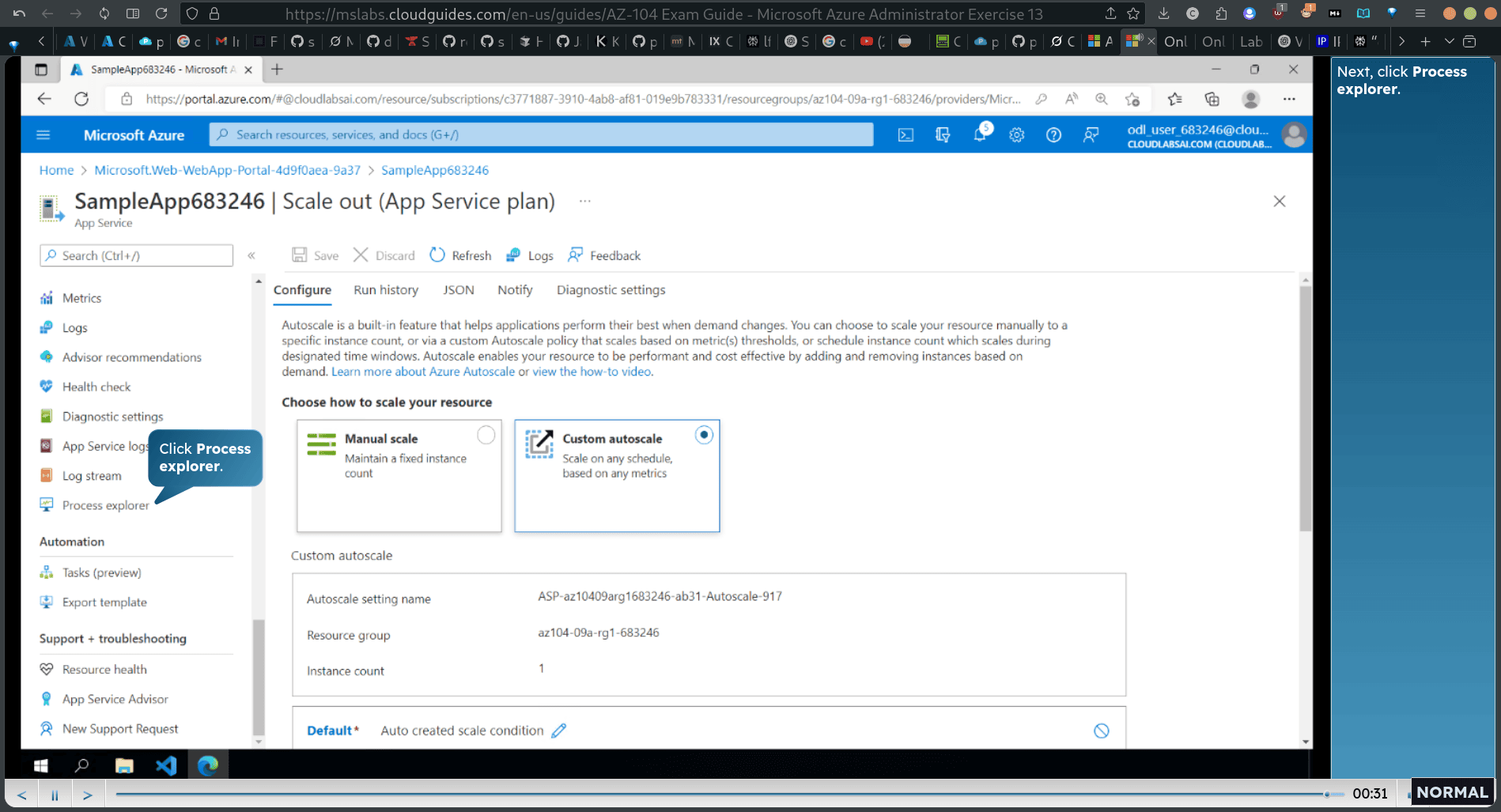
Task: Open view the how-to video link
Action: 592,372
